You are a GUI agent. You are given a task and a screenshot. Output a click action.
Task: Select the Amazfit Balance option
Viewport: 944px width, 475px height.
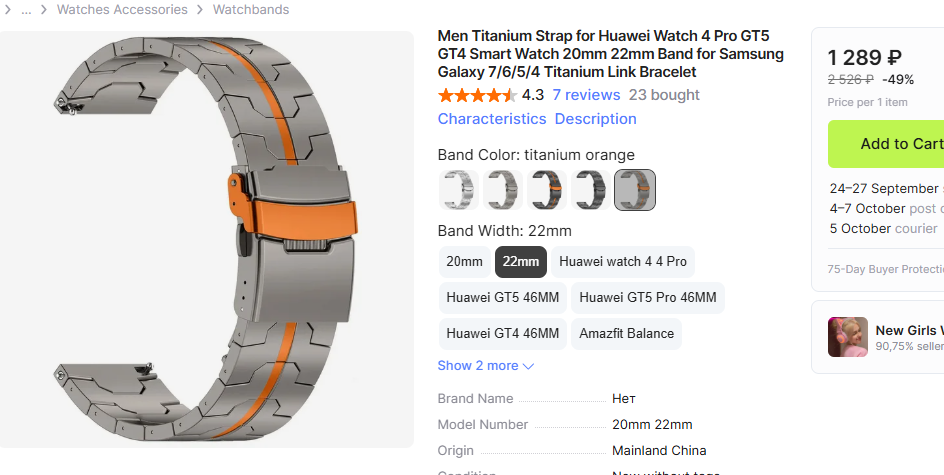[627, 334]
